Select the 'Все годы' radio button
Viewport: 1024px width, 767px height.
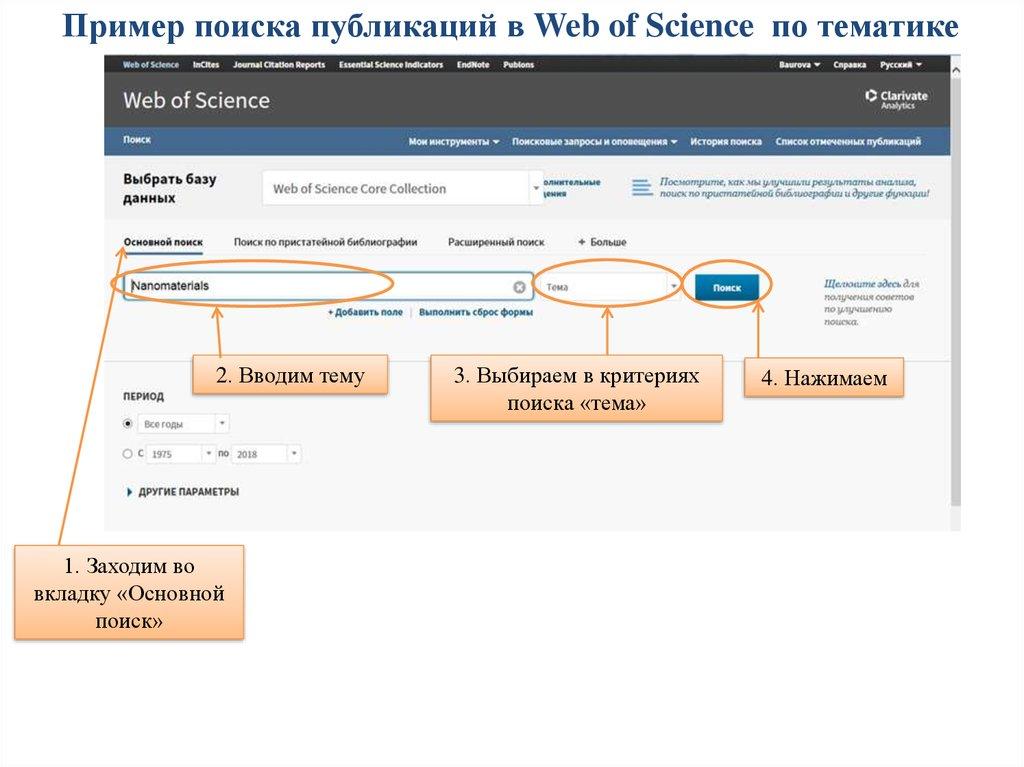(127, 424)
